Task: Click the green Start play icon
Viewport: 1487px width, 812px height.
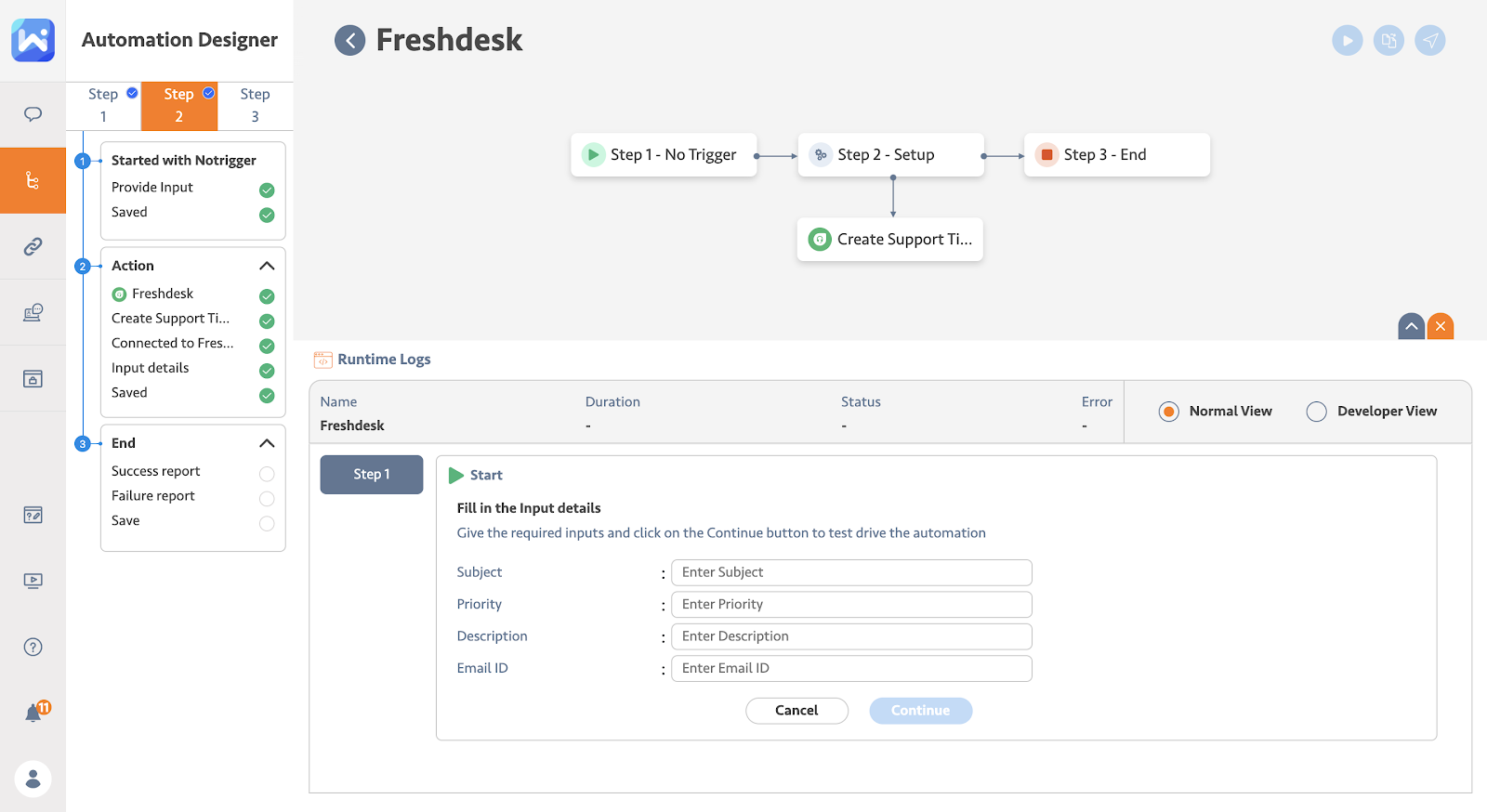Action: (x=455, y=475)
